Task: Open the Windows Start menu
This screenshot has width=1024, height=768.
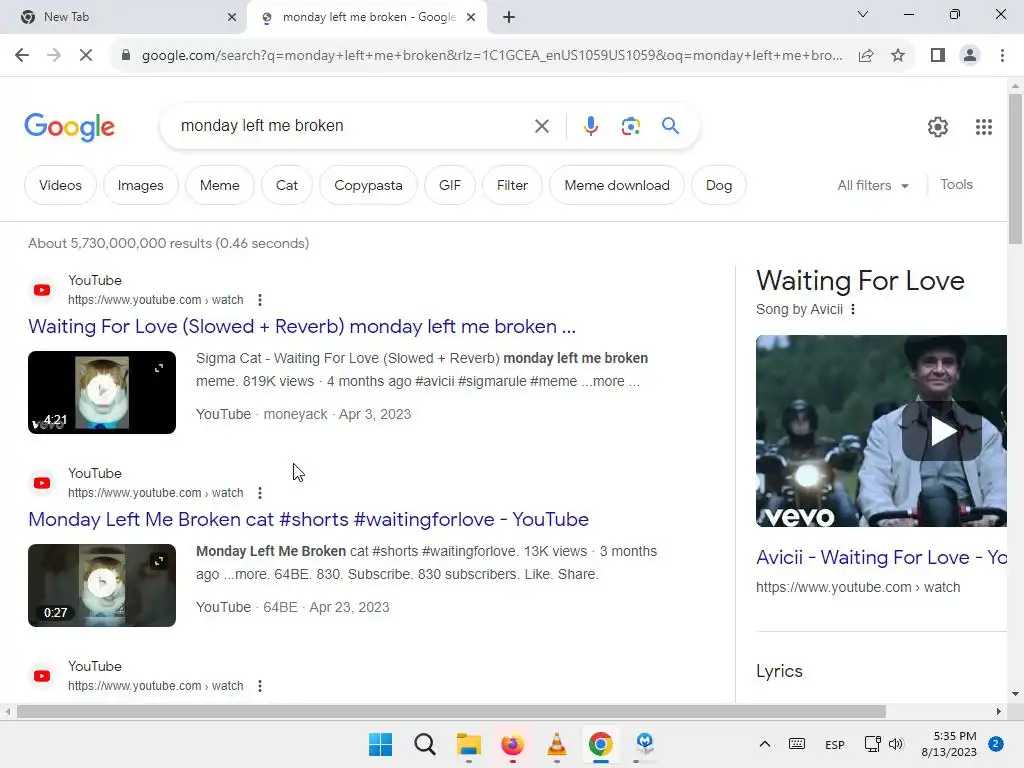Action: point(381,744)
